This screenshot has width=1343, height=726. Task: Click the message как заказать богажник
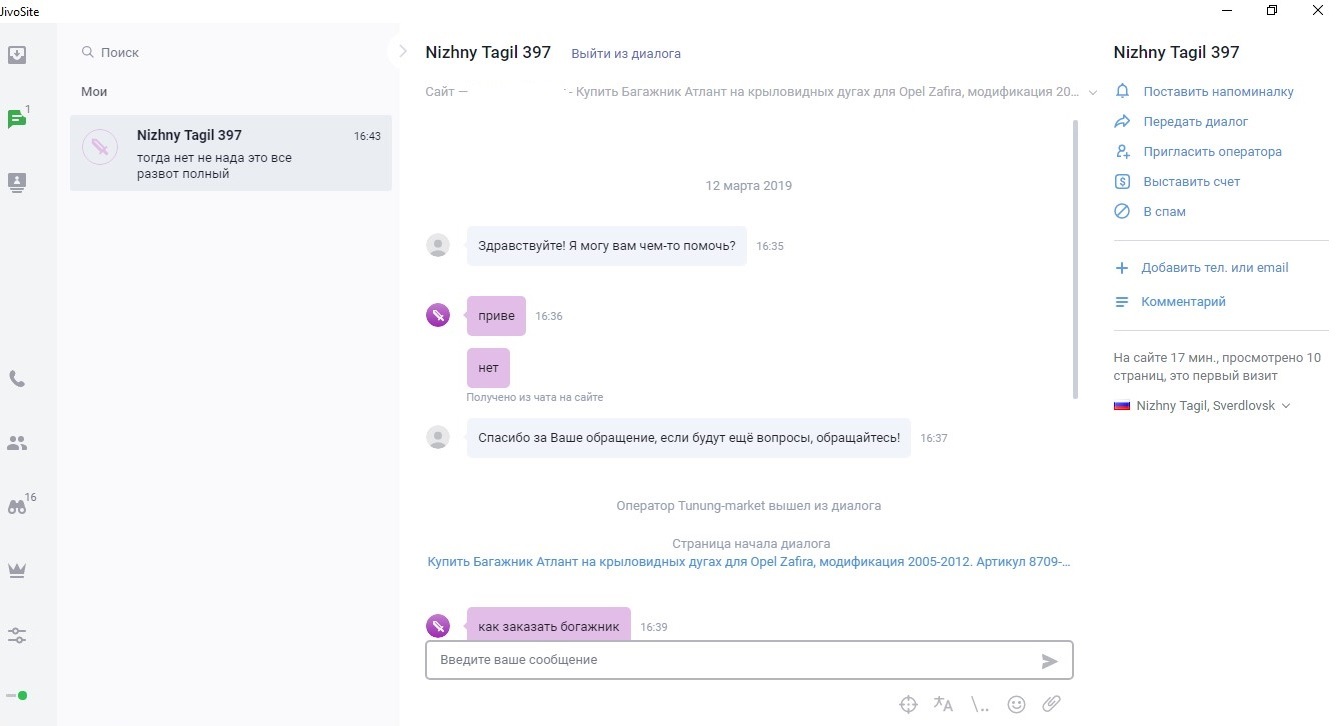(549, 626)
